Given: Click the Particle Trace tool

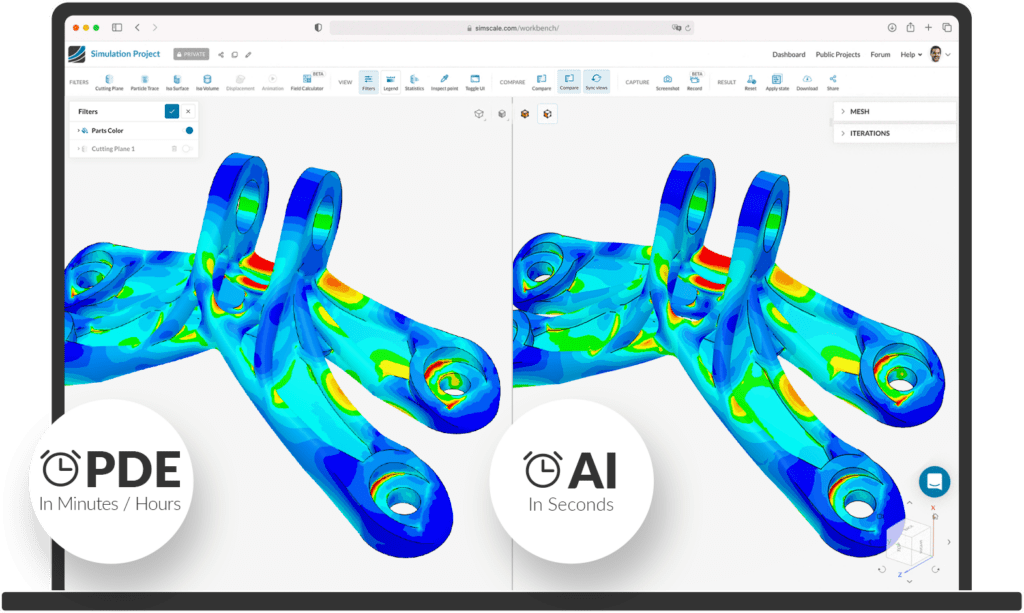Looking at the screenshot, I should click(x=145, y=80).
